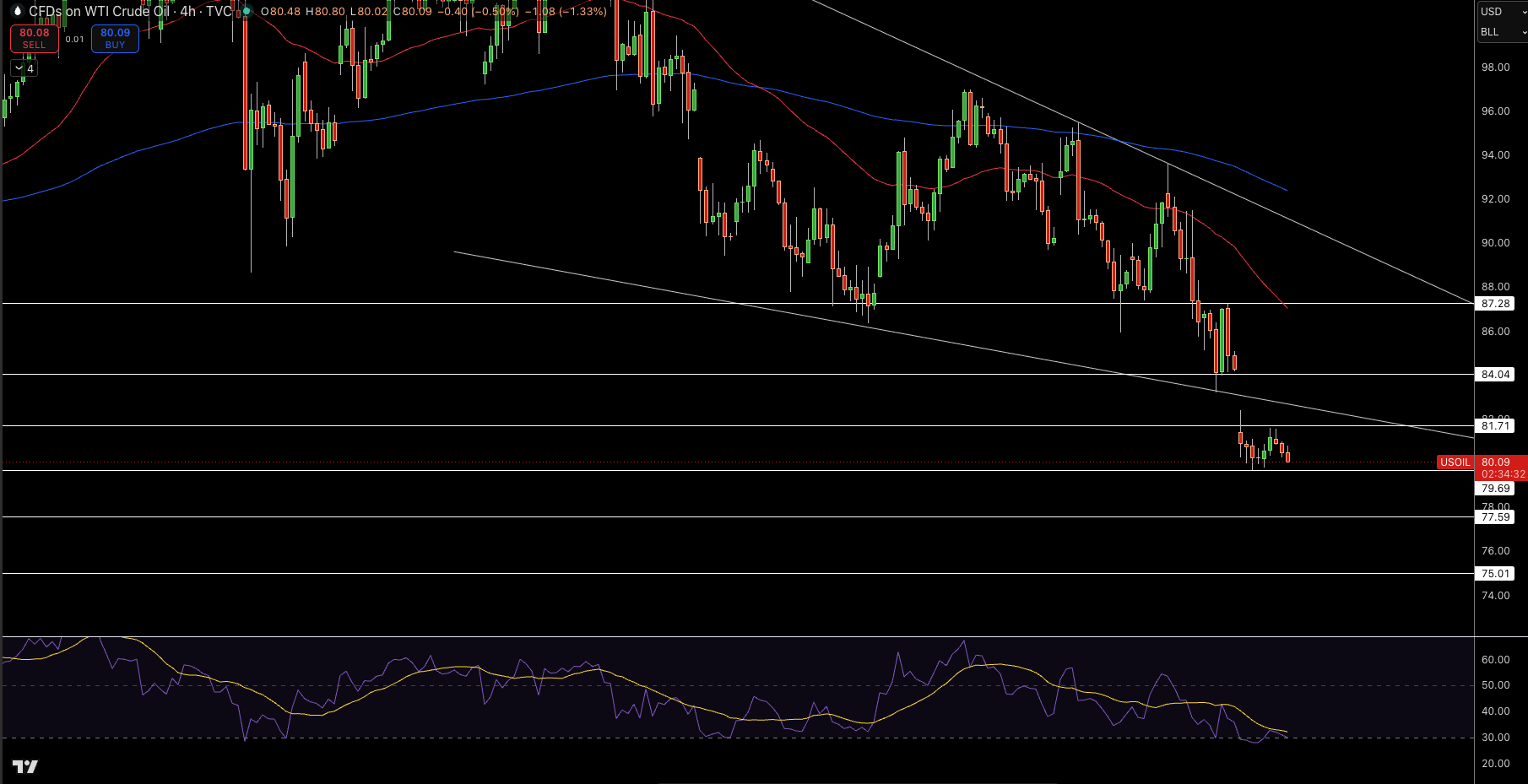Click the 94.00 price scale value
The height and width of the screenshot is (784, 1528).
[x=1496, y=155]
